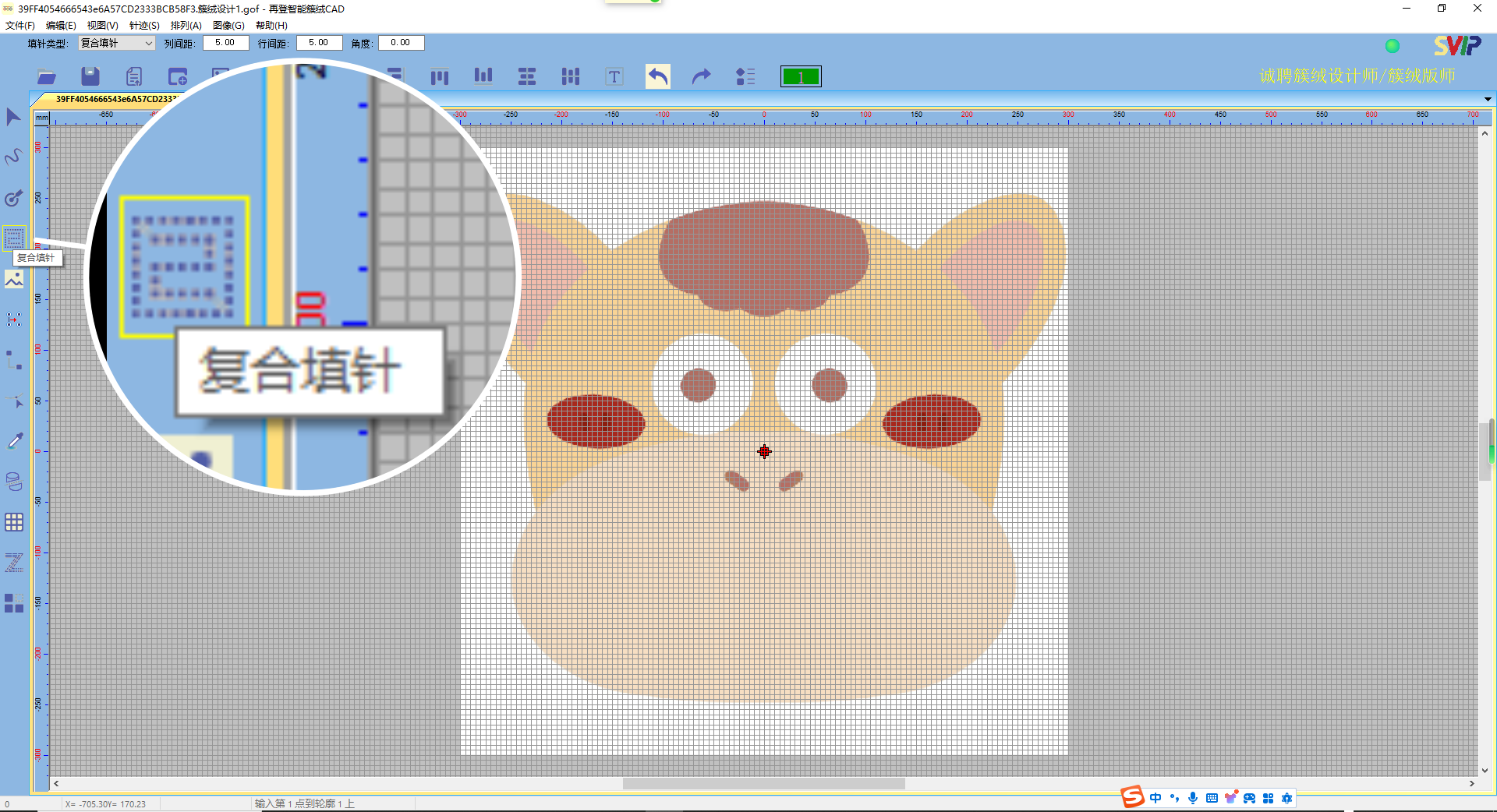Image resolution: width=1497 pixels, height=812 pixels.
Task: Toggle Chinese 中 input mode
Action: coord(1155,798)
